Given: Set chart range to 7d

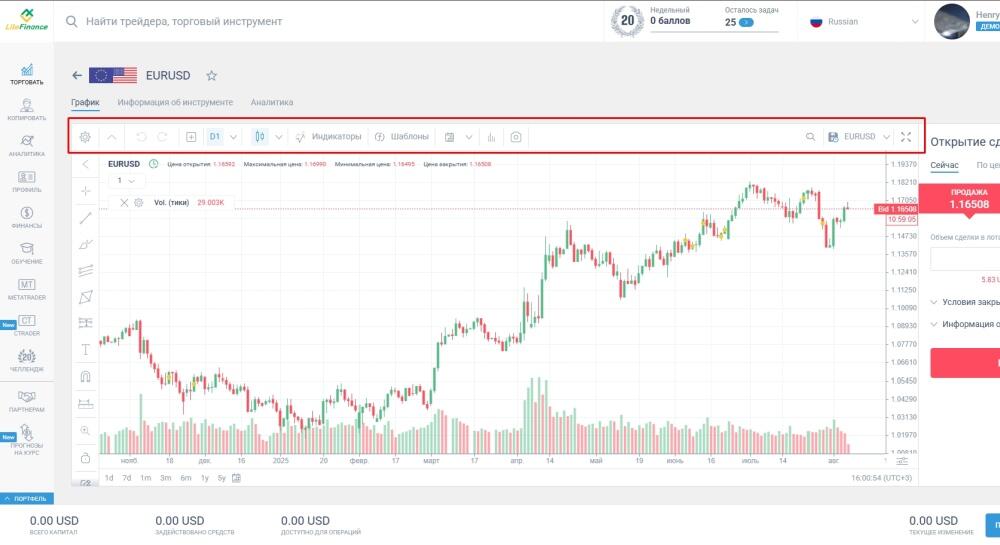Looking at the screenshot, I should click(126, 478).
